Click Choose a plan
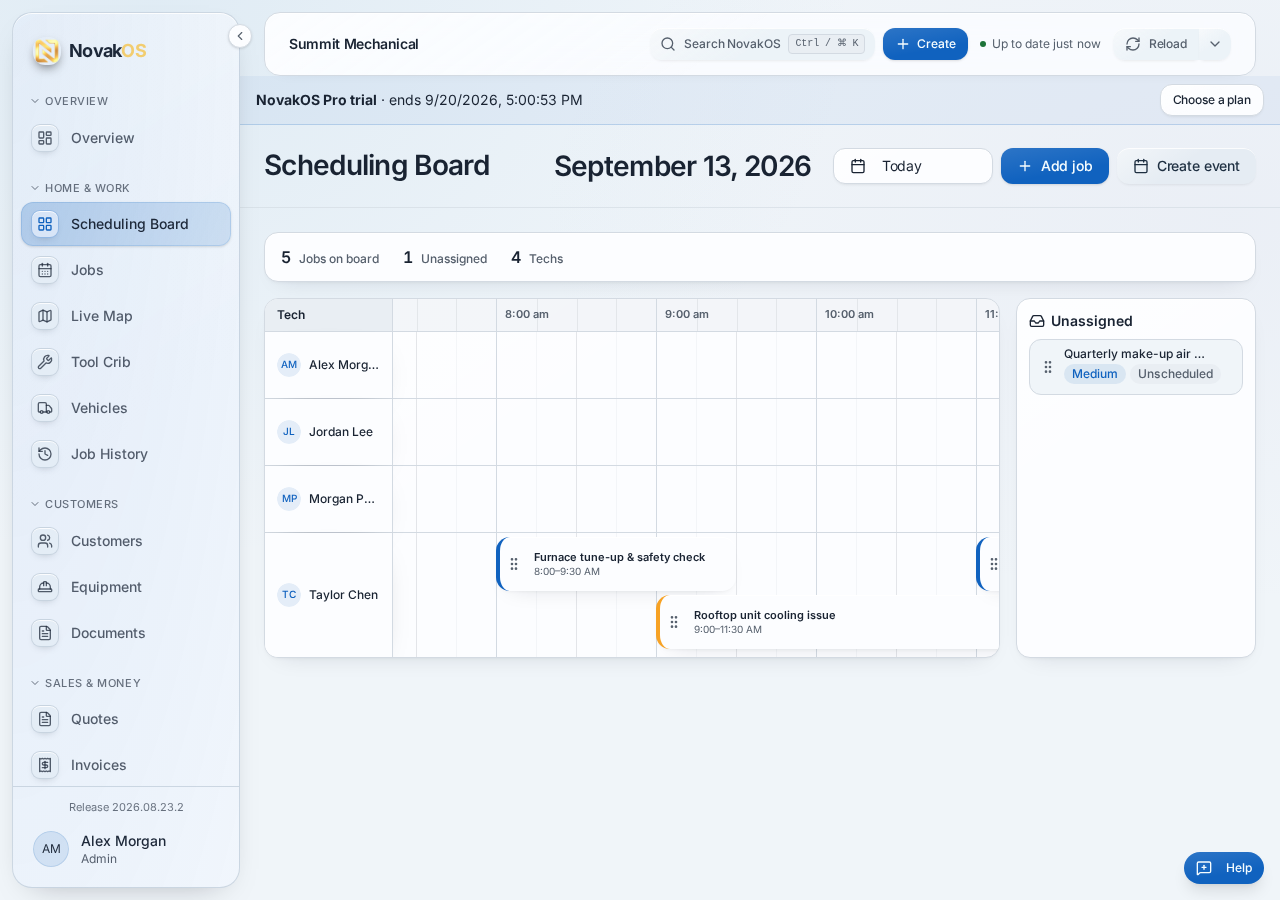 (1212, 100)
